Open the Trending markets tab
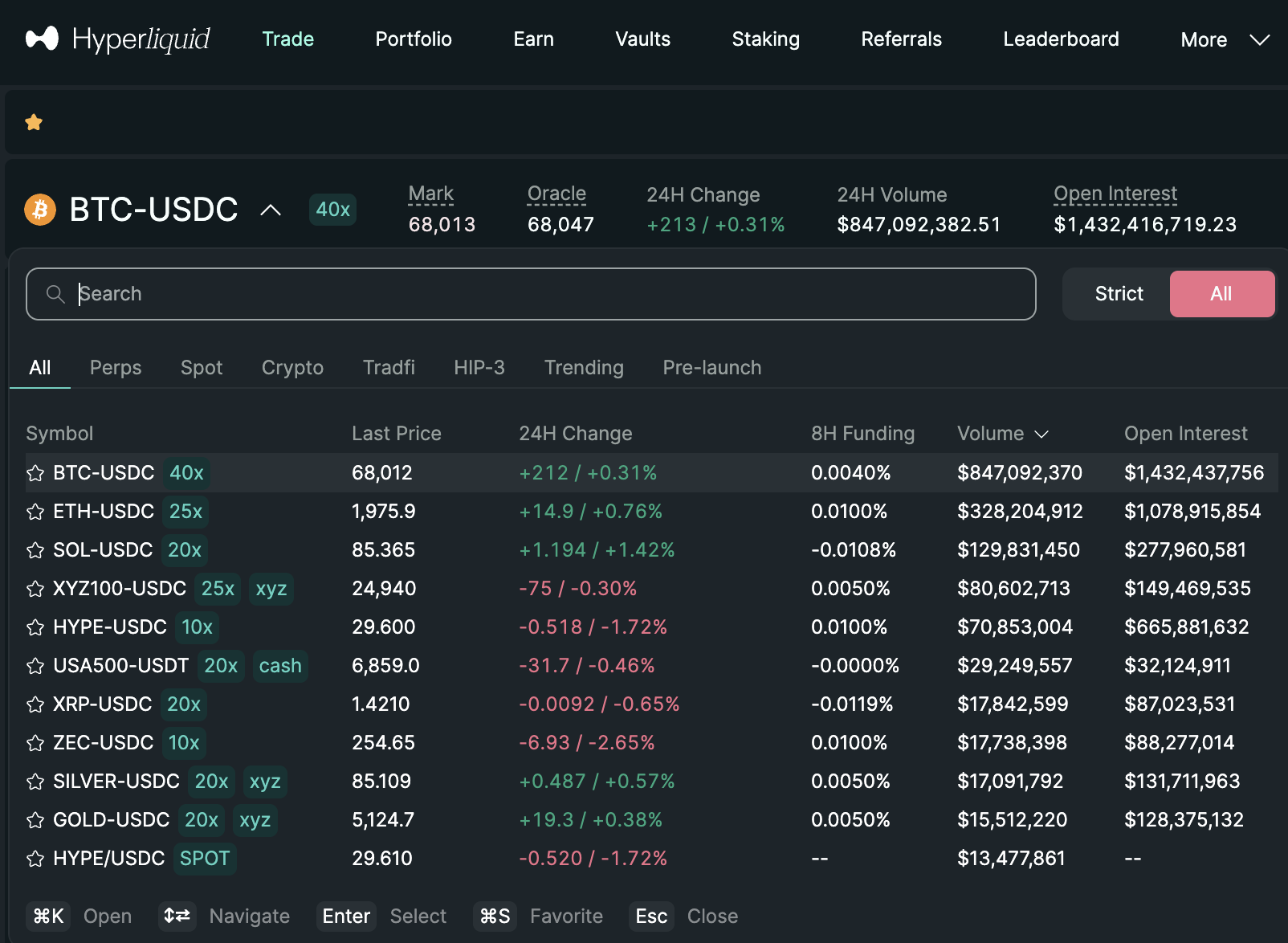The width and height of the screenshot is (1288, 943). point(584,368)
